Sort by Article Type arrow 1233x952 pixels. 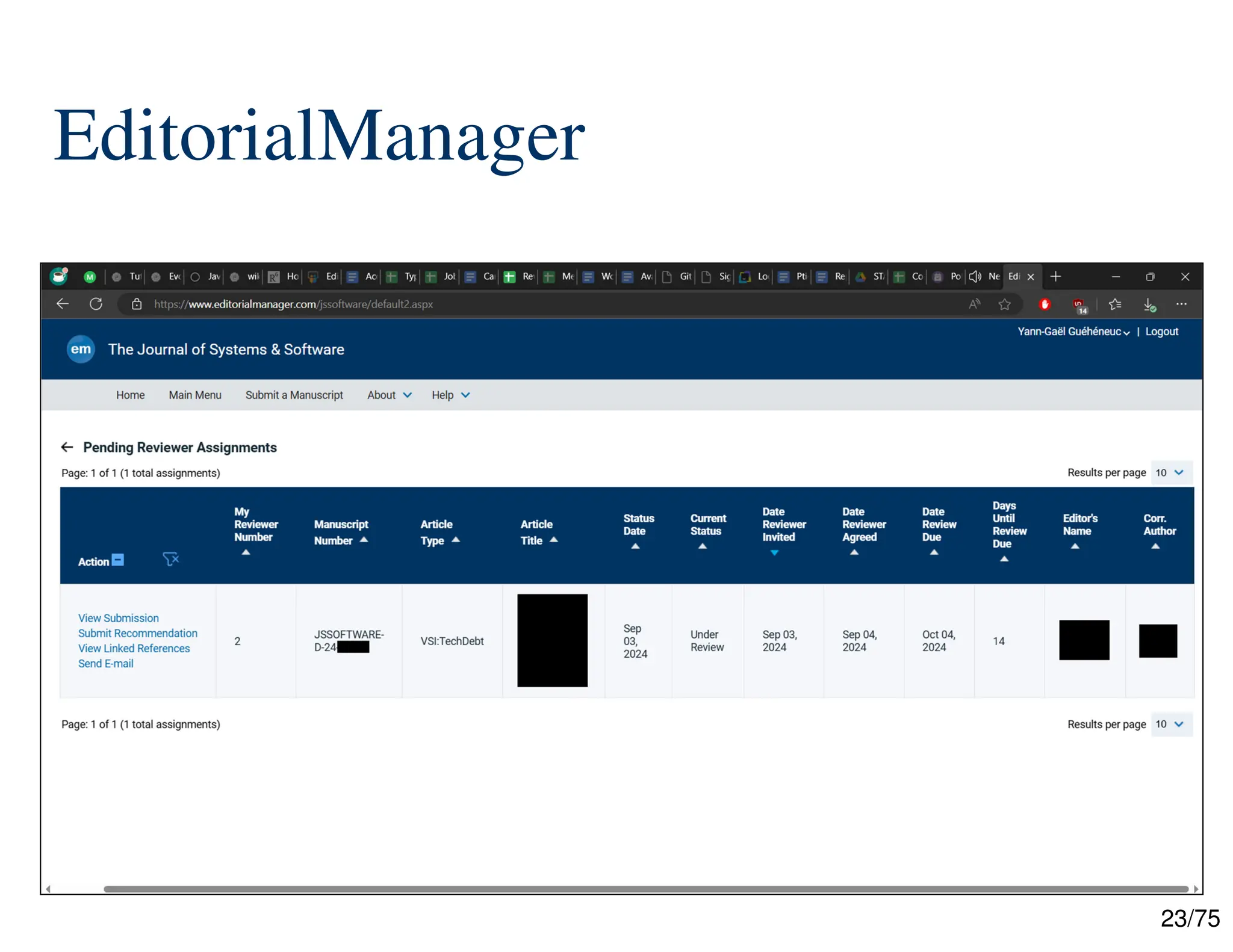456,540
